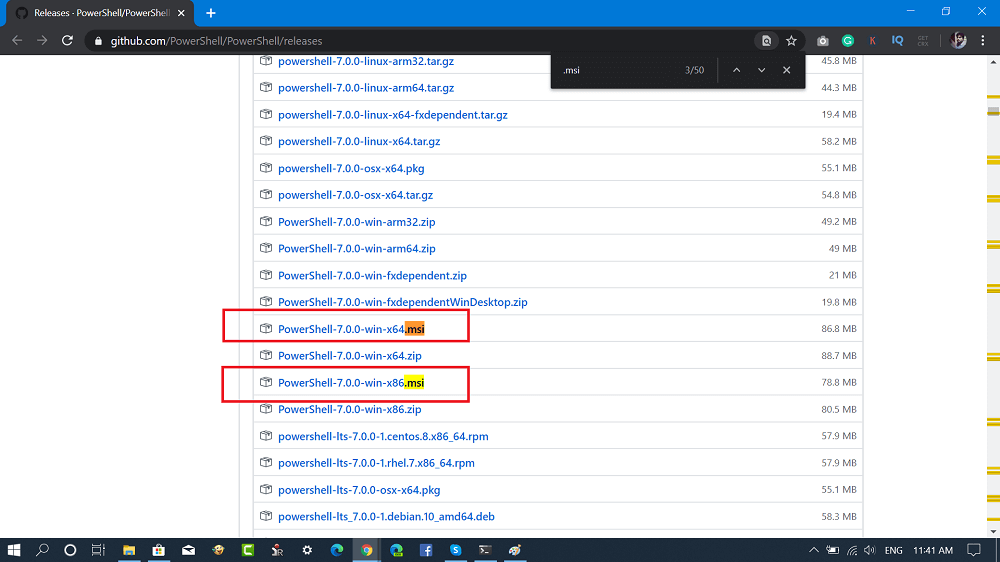Open the Chrome profile avatar
The image size is (1000, 562).
[958, 41]
